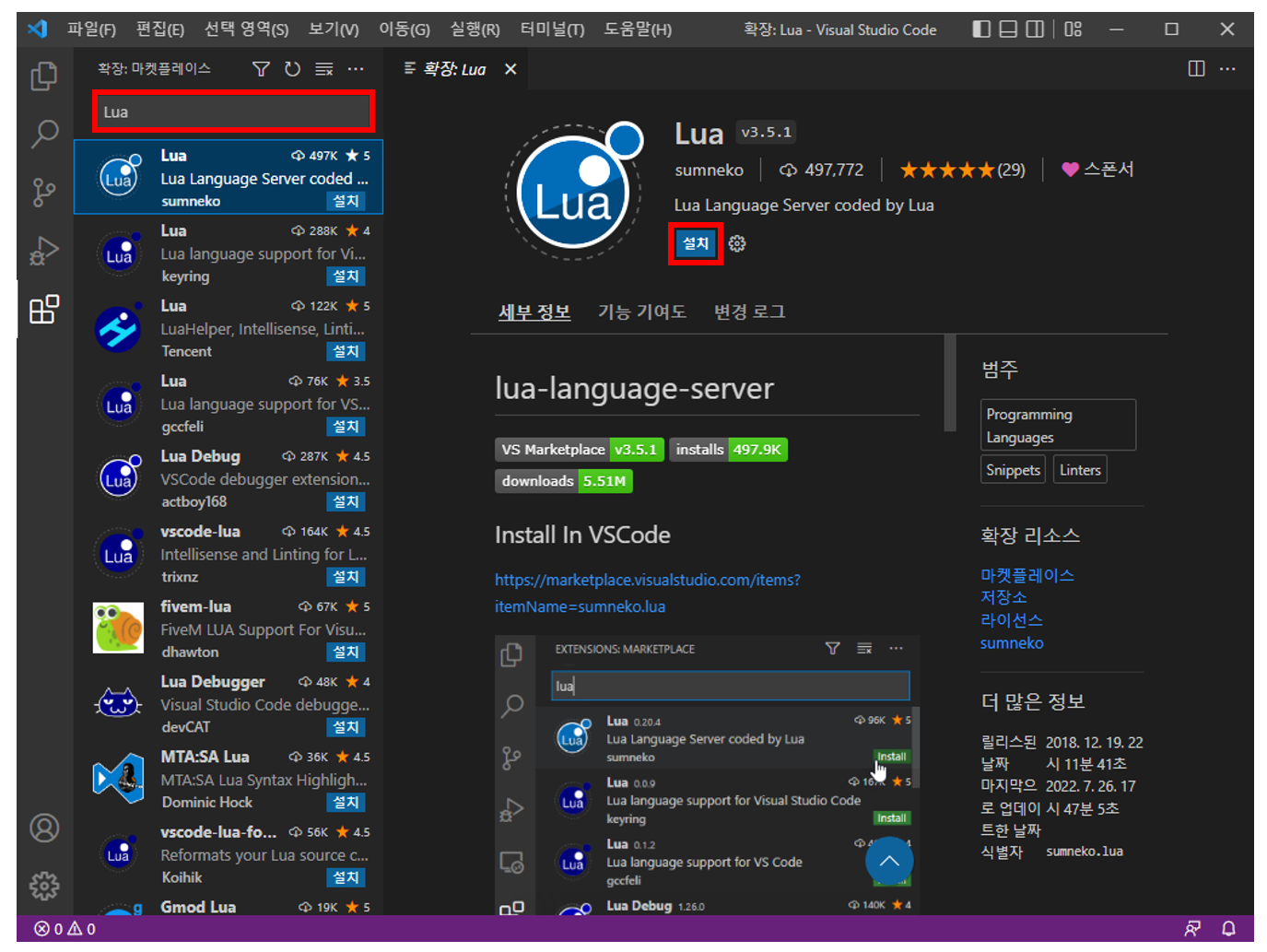Refresh the extensions marketplace list

tap(292, 69)
